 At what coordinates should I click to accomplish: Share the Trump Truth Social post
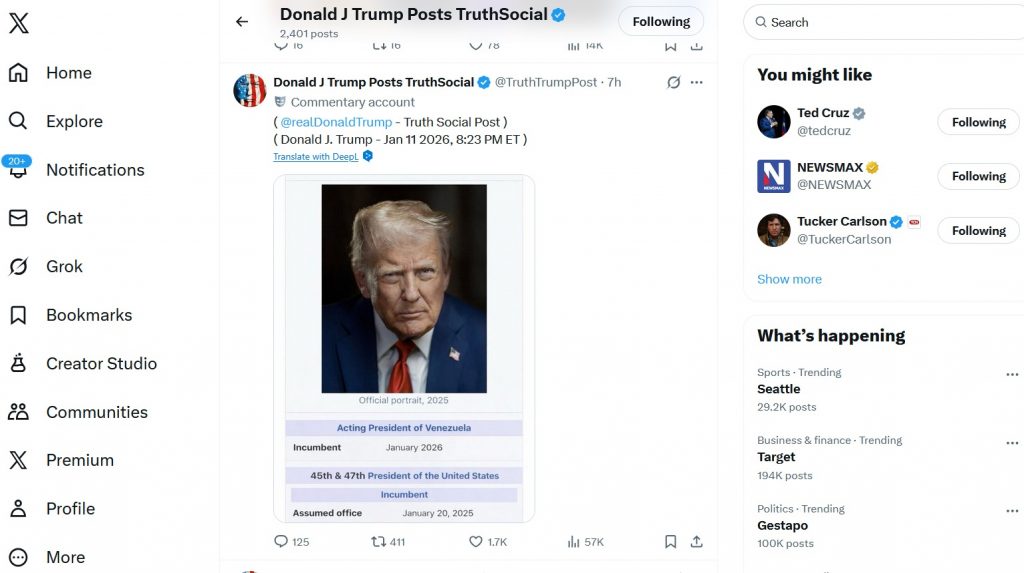(697, 541)
